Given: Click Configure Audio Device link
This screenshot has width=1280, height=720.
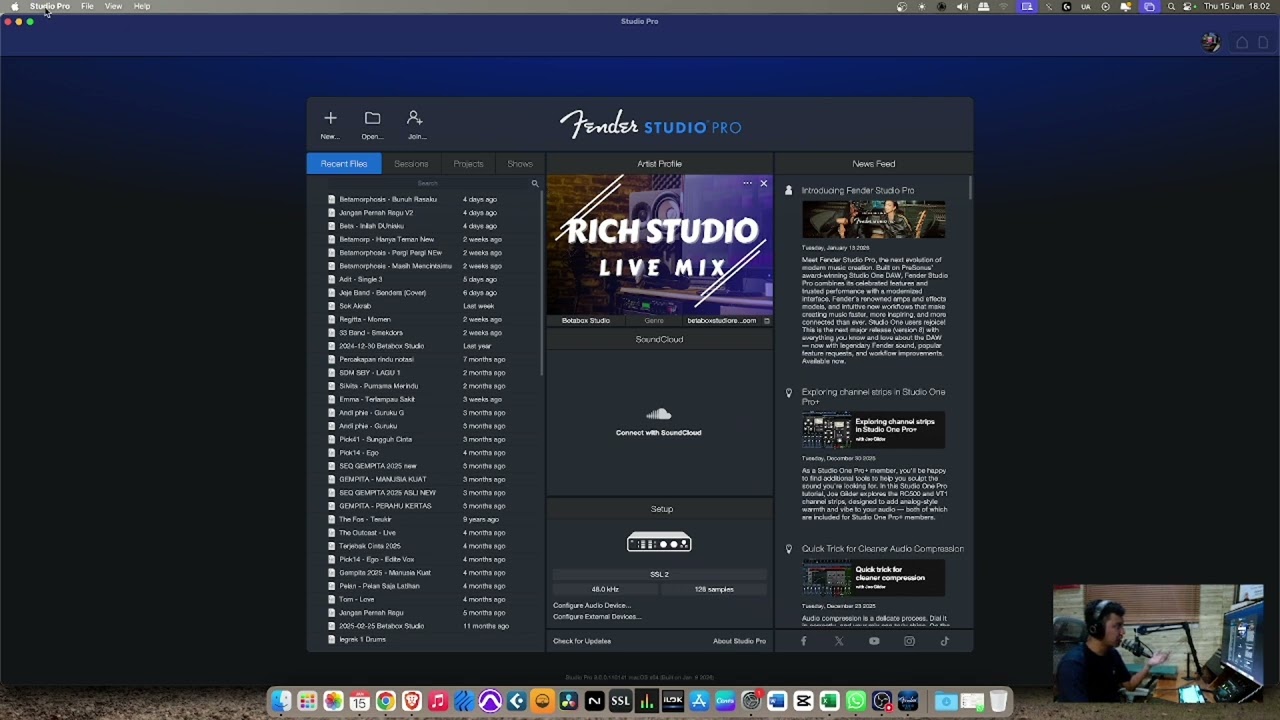Looking at the screenshot, I should click(x=592, y=606).
